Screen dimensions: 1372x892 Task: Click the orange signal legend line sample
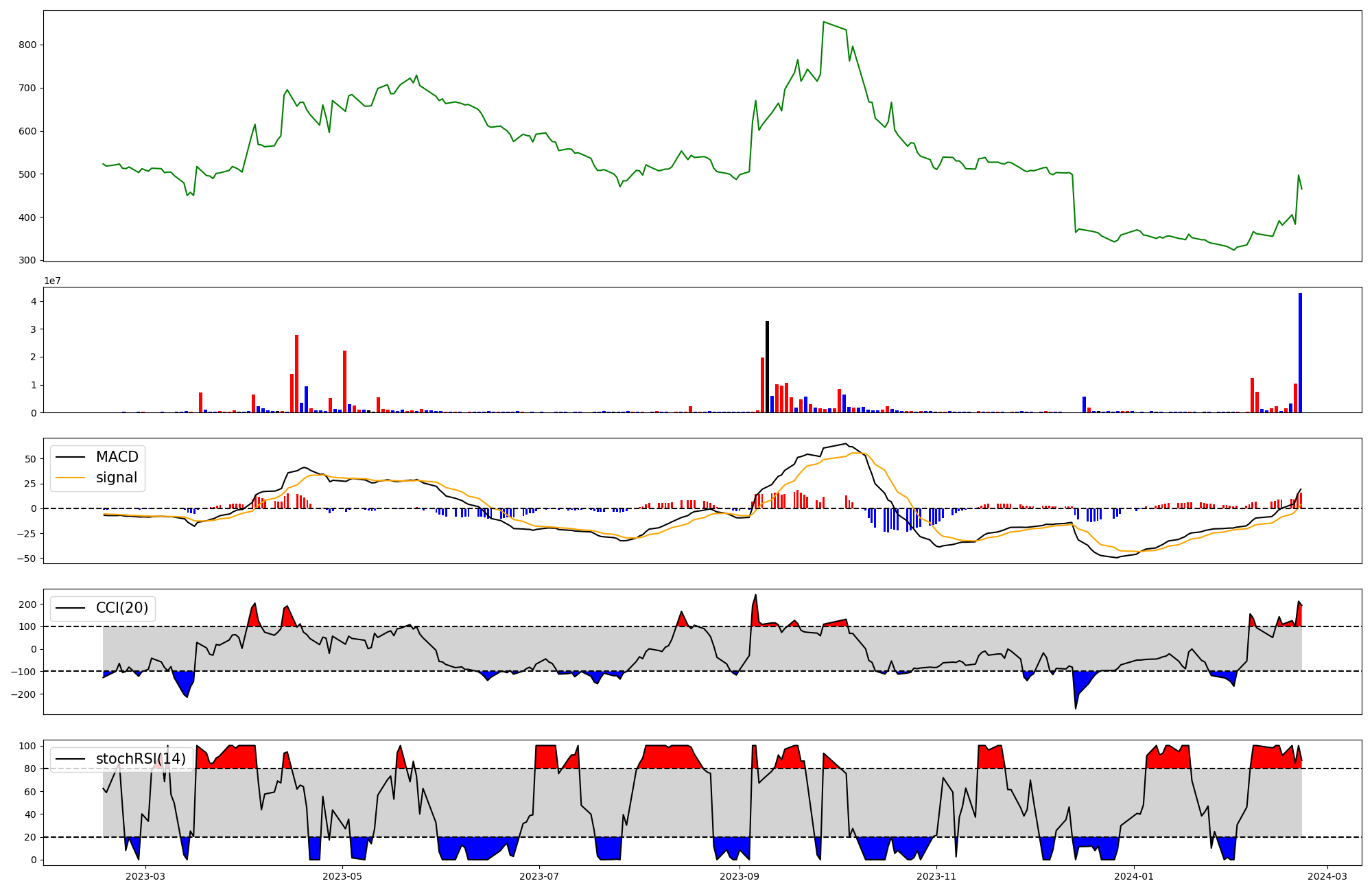tap(70, 478)
